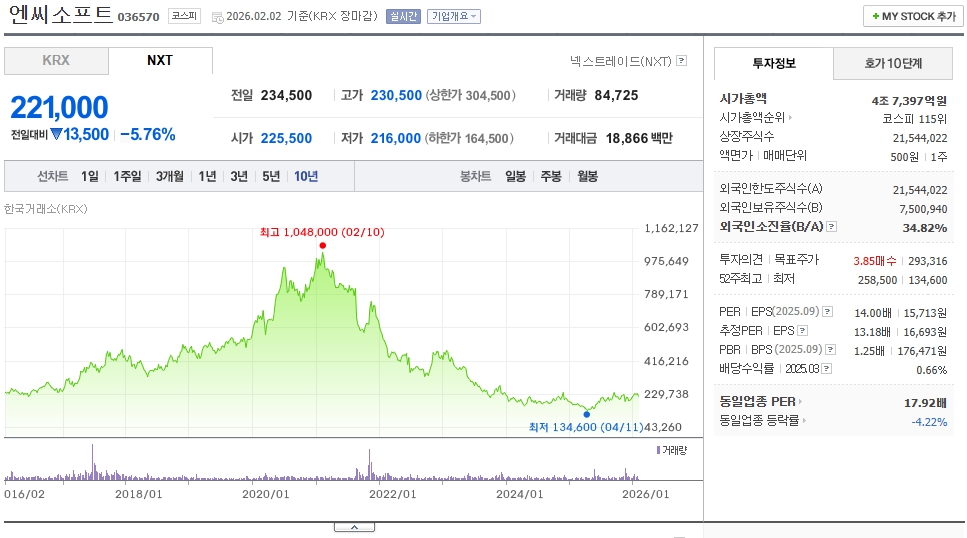Image resolution: width=967 pixels, height=538 pixels.
Task: Click the 저가 value 216,000
Action: (395, 139)
